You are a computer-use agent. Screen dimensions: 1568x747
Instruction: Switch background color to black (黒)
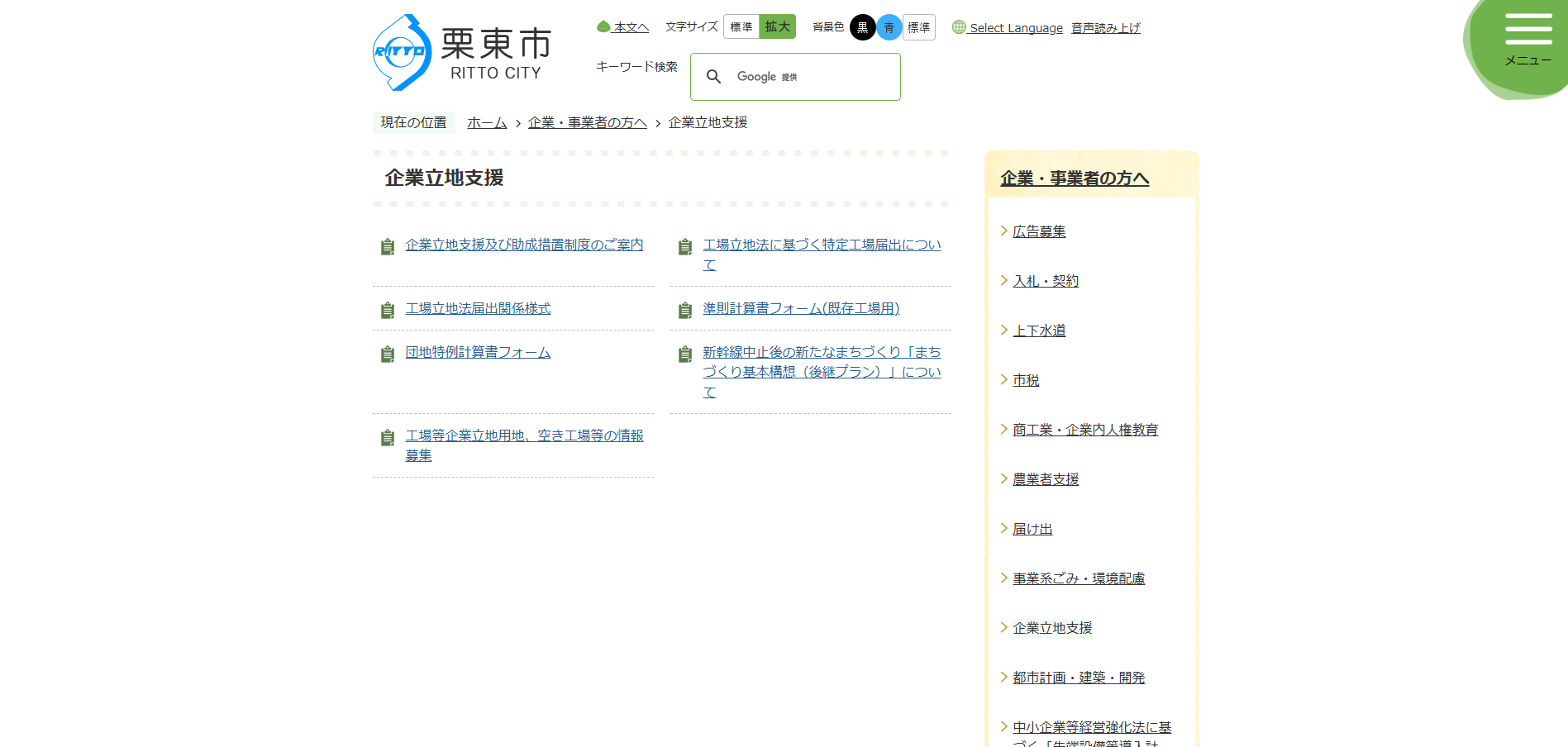(x=862, y=27)
